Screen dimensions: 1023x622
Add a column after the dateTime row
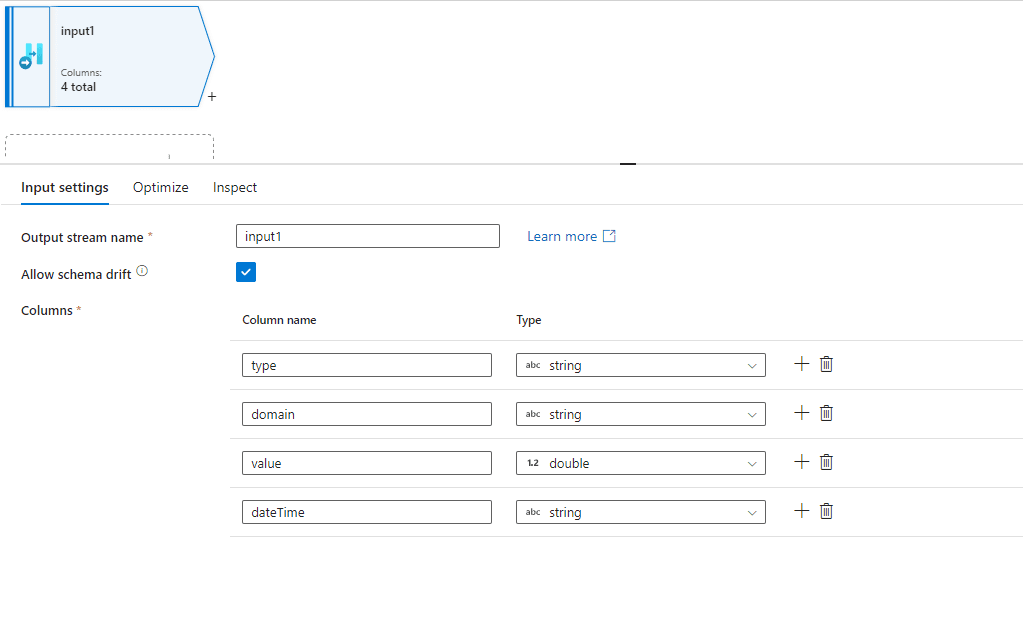coord(801,511)
